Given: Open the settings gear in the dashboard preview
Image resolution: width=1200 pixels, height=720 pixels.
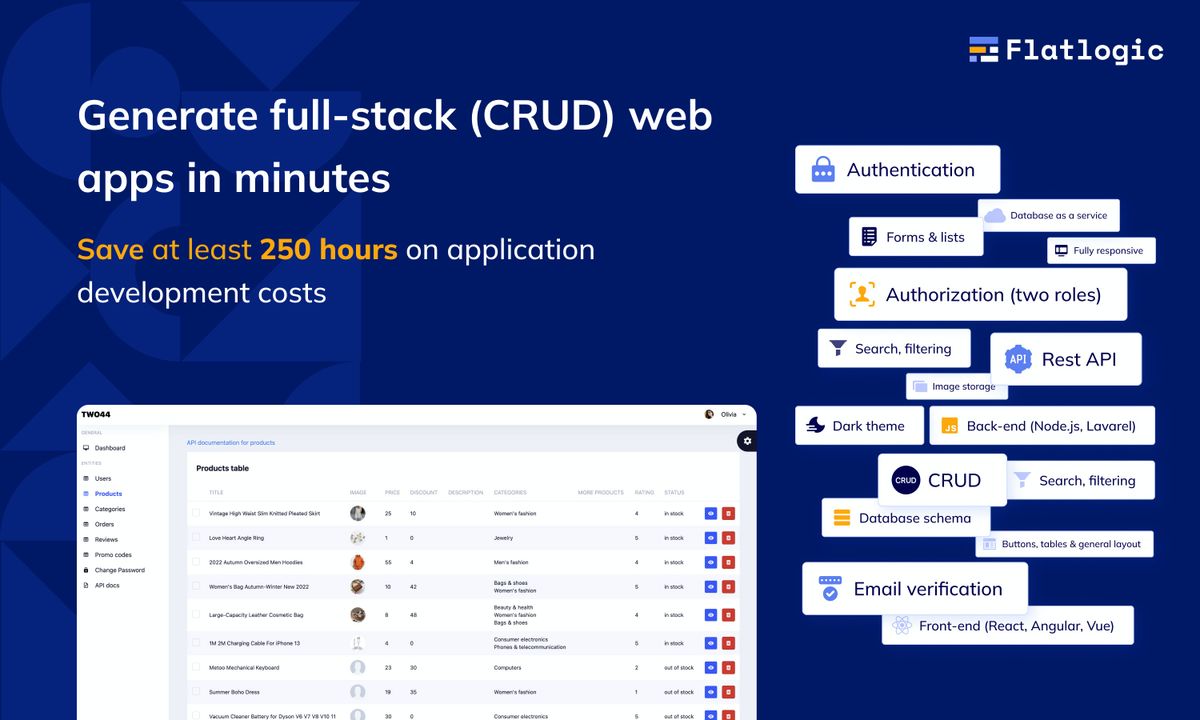Looking at the screenshot, I should [x=746, y=441].
